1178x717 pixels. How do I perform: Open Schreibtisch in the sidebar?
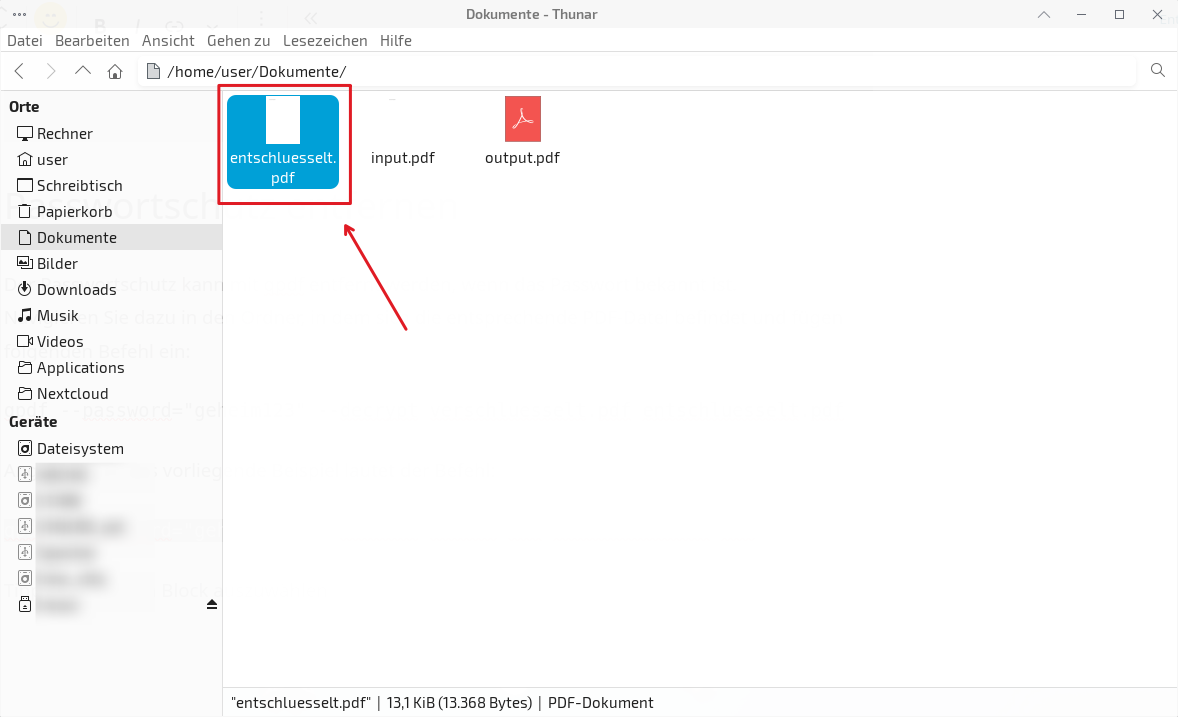(79, 186)
